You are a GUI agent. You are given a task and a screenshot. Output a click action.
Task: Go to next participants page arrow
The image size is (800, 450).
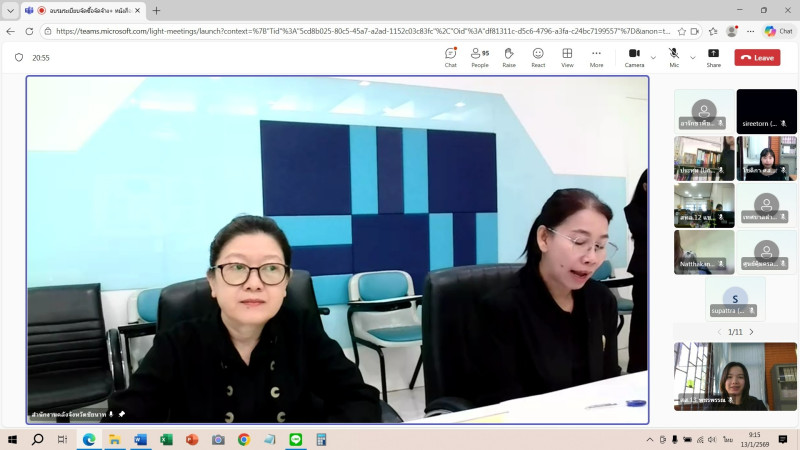click(x=752, y=332)
